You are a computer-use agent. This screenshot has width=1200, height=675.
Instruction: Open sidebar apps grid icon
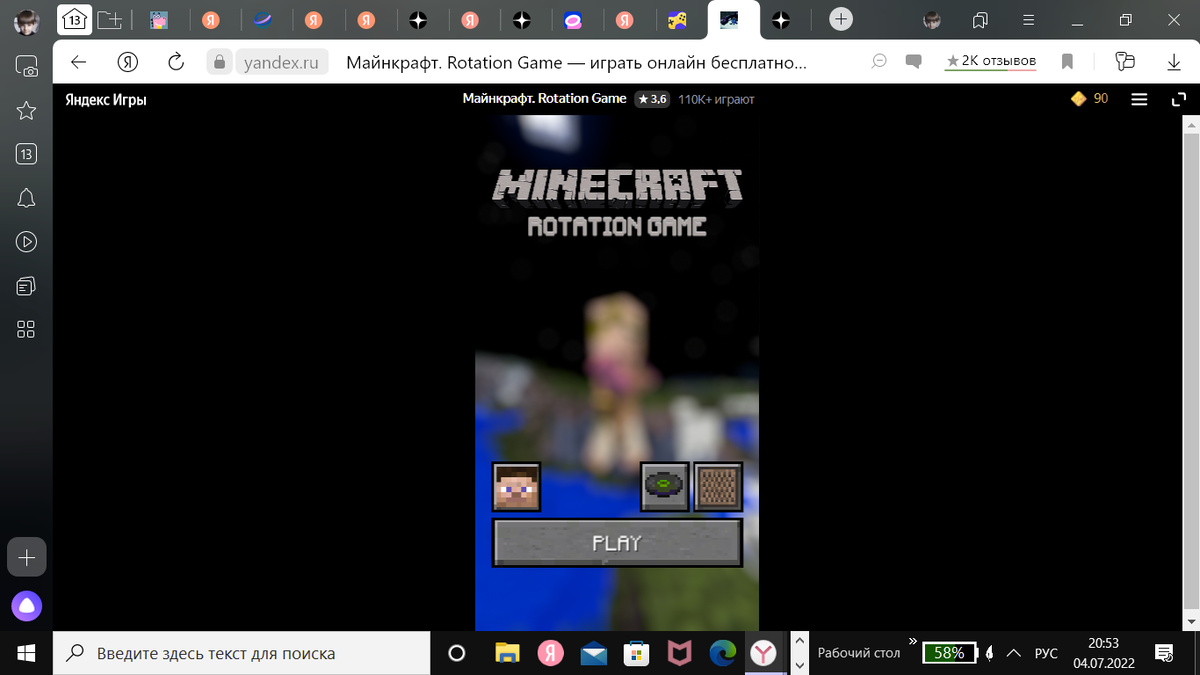[27, 329]
